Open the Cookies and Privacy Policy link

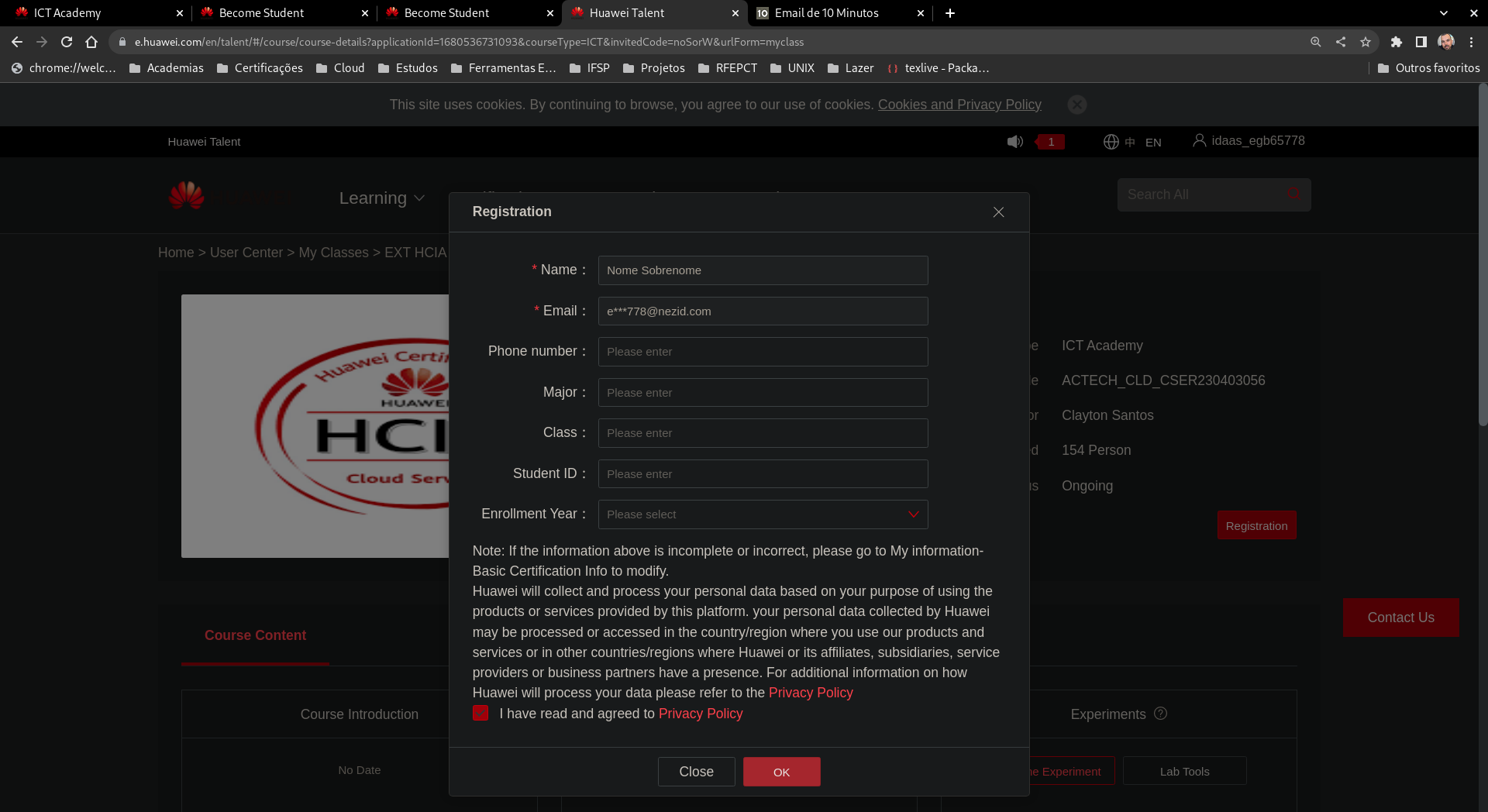pos(959,105)
